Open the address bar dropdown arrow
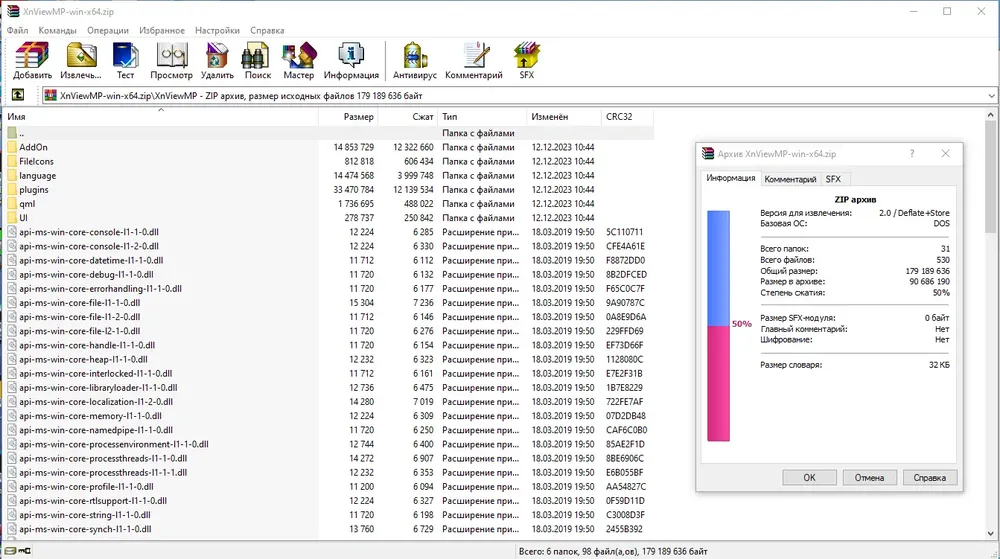This screenshot has width=1000, height=559. tap(991, 96)
